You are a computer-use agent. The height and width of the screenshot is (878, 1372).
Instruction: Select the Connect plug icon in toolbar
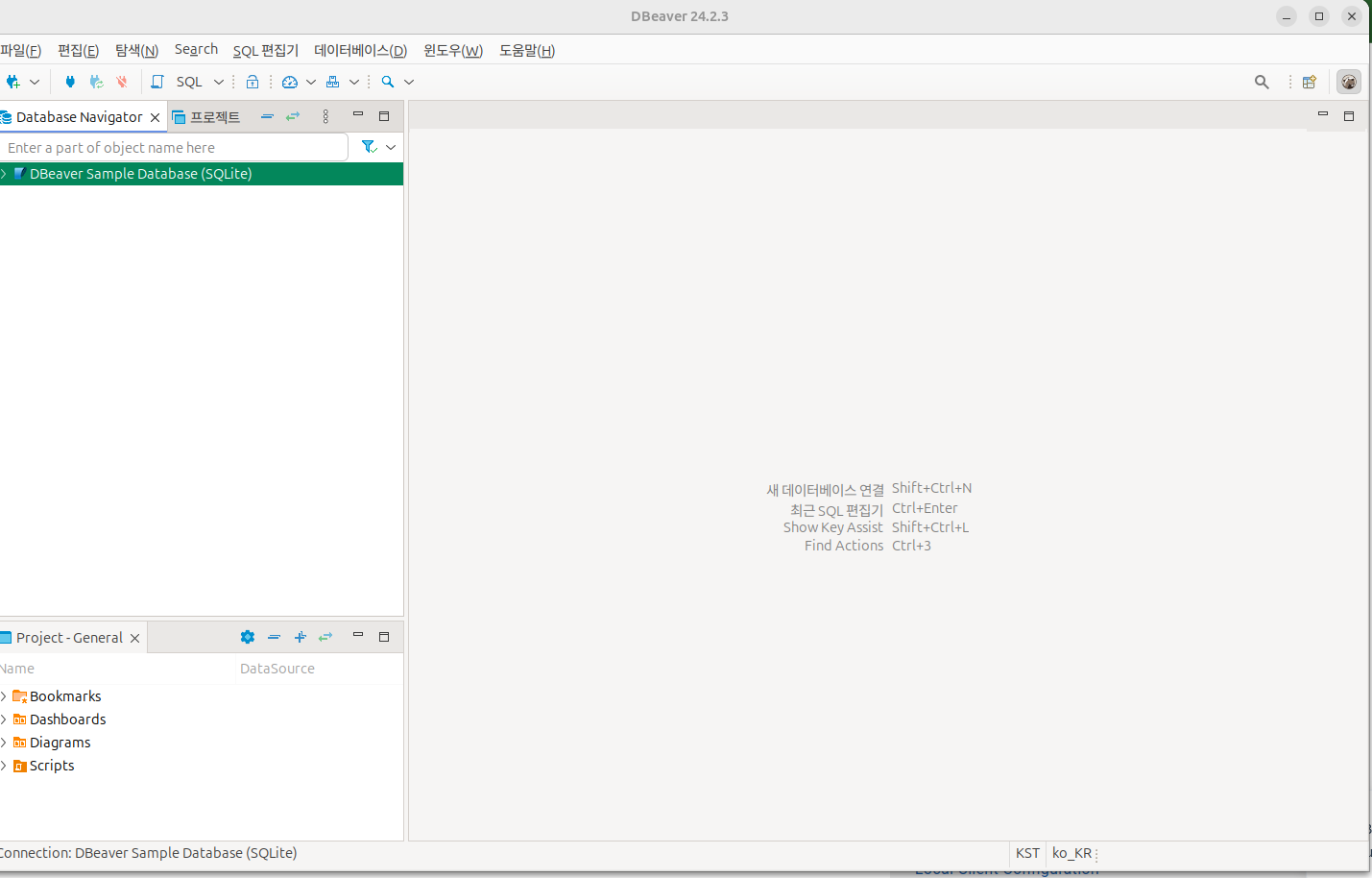70,82
